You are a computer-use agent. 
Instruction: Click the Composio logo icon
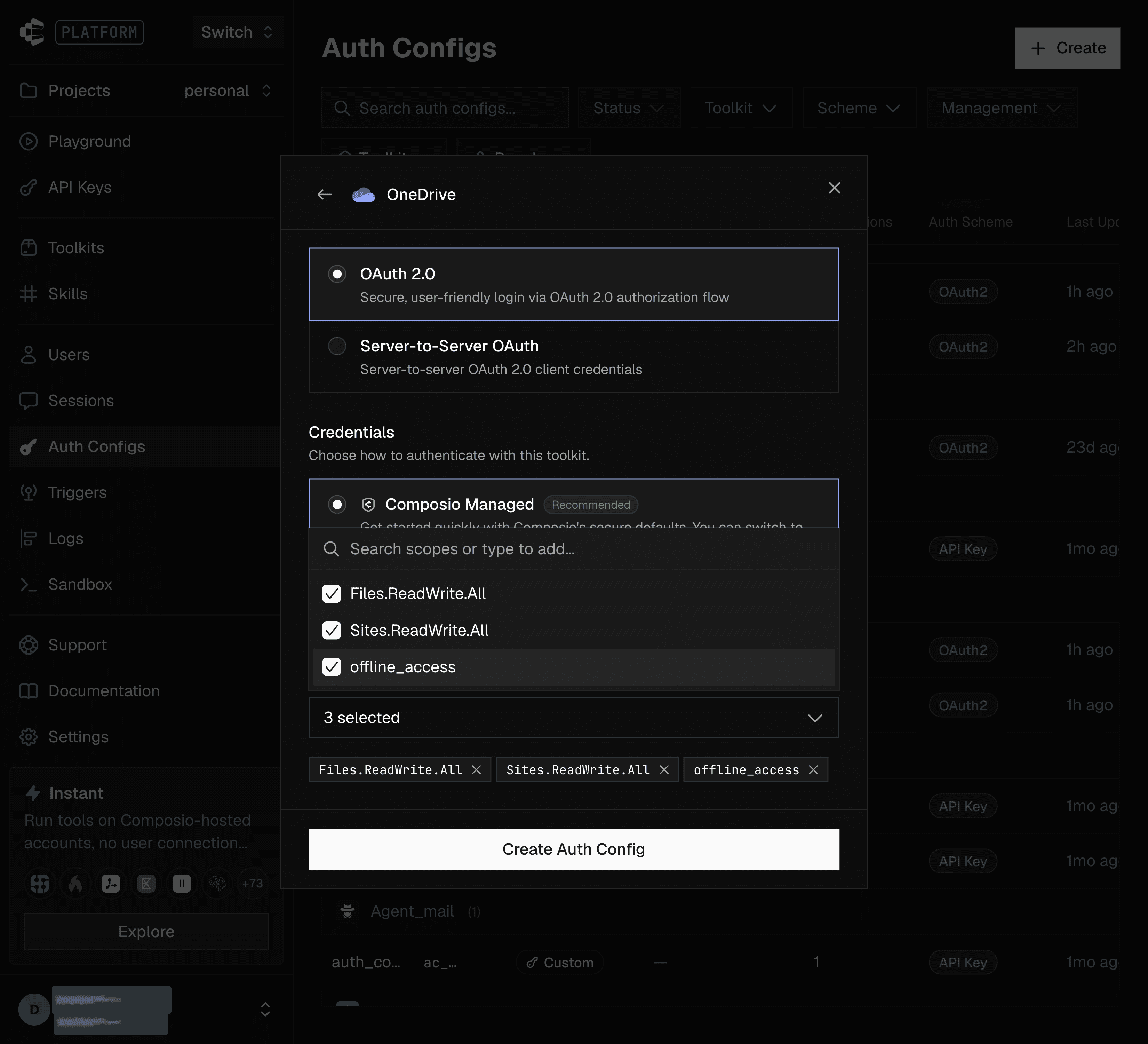[x=32, y=32]
